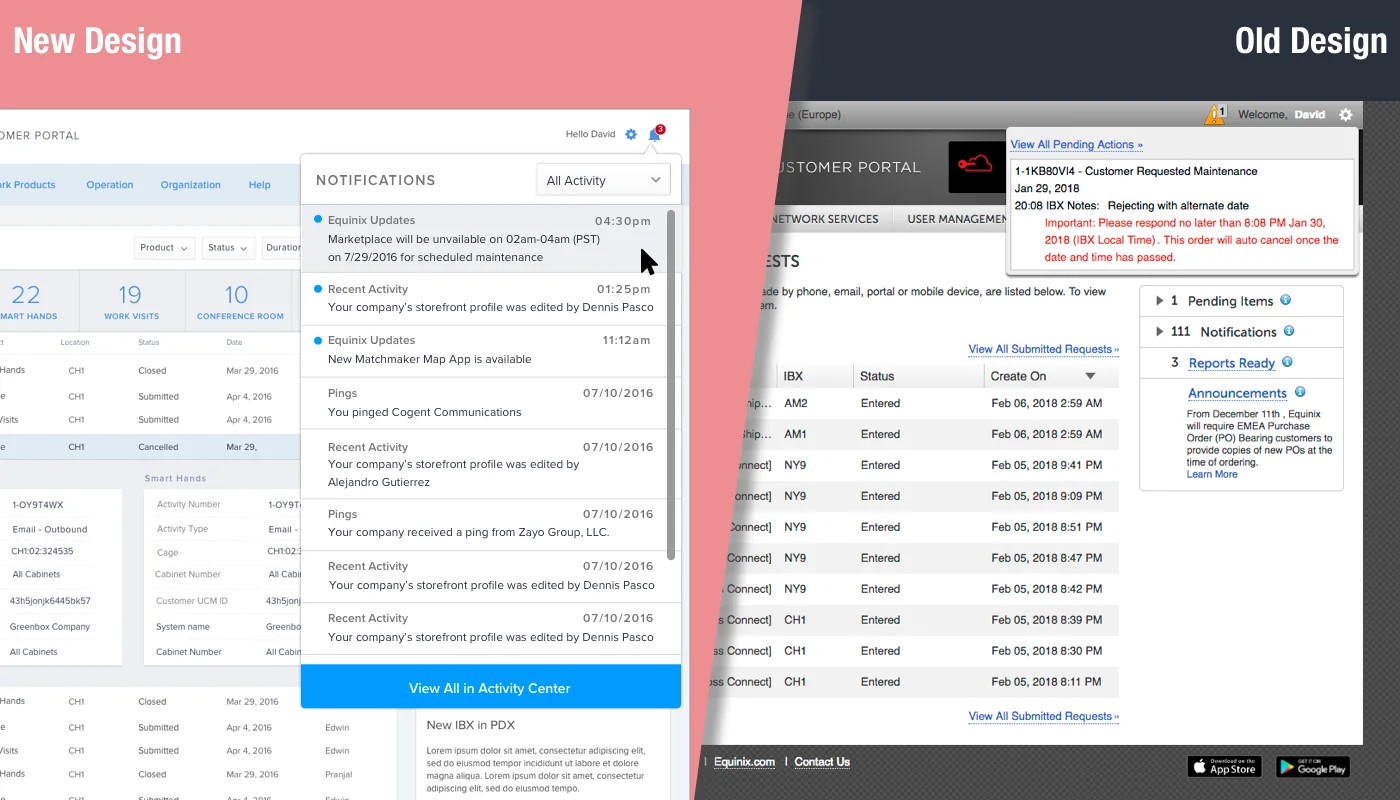Open the Equinix.com footer link
The height and width of the screenshot is (800, 1400).
(x=744, y=762)
